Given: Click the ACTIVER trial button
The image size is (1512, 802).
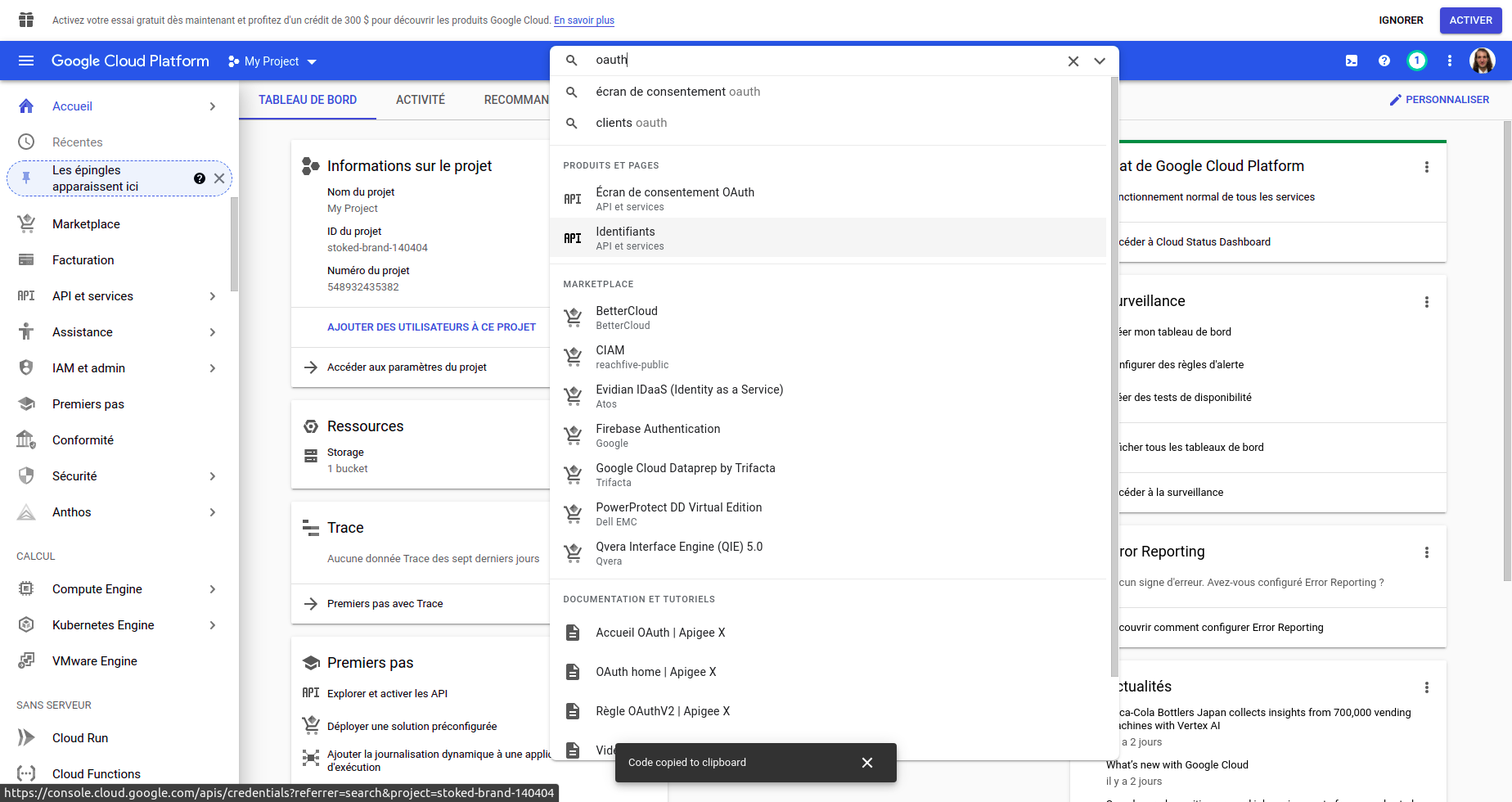Looking at the screenshot, I should (x=1470, y=20).
